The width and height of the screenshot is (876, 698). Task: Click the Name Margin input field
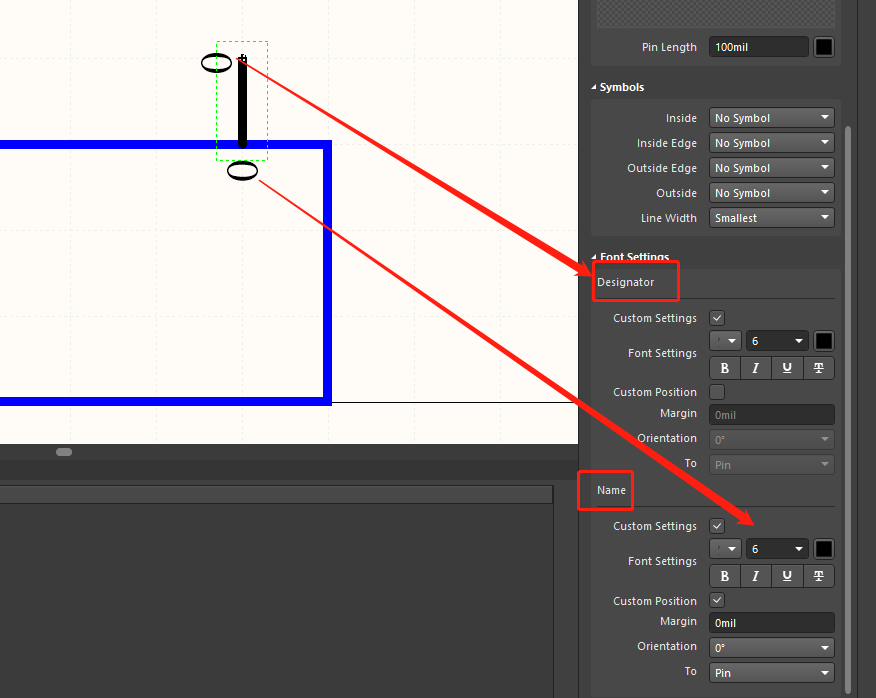(772, 623)
